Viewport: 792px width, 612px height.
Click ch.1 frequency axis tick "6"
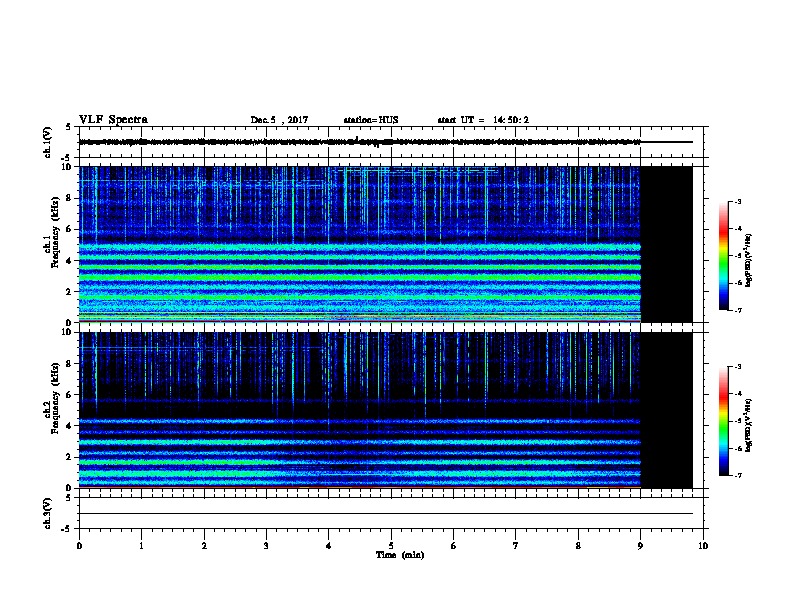(x=70, y=229)
